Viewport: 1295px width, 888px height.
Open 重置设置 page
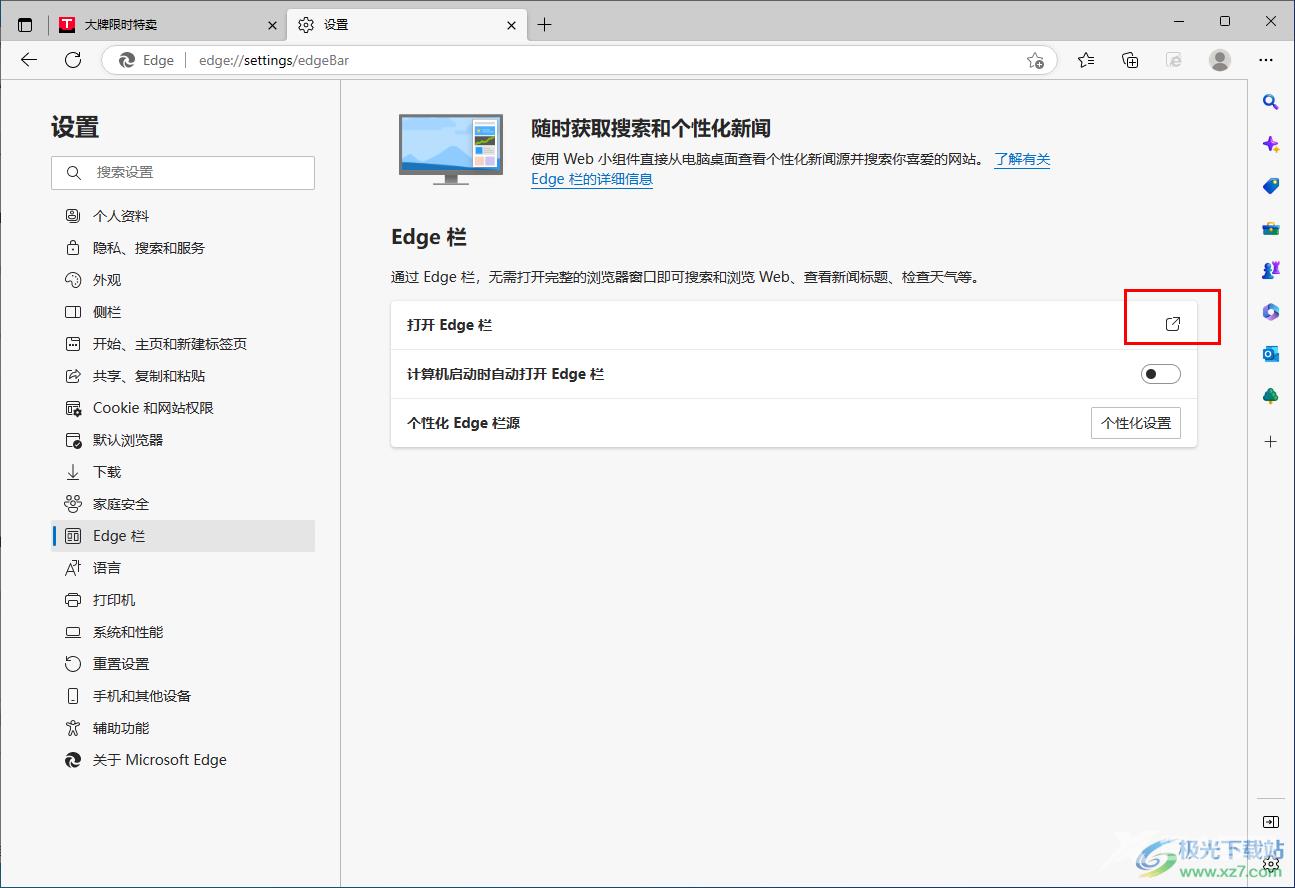pos(183,664)
